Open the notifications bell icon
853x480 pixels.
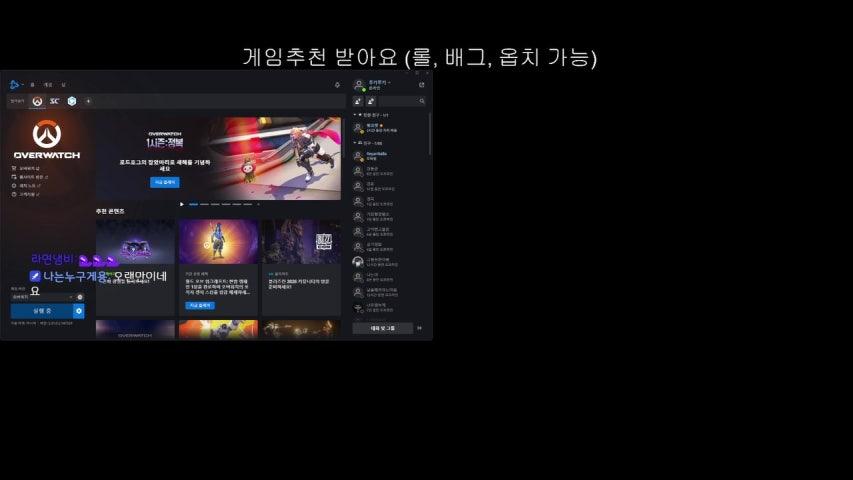click(x=337, y=85)
